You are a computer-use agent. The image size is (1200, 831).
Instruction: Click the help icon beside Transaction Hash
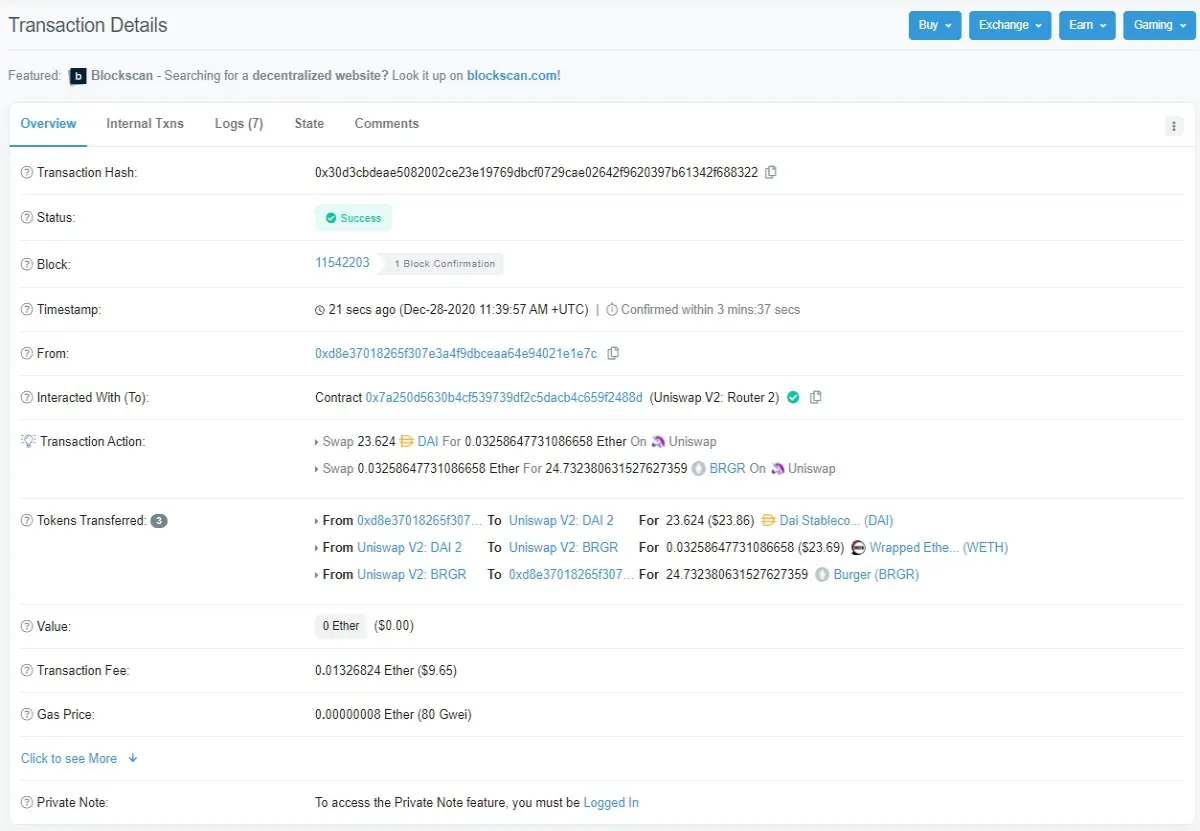pos(27,173)
